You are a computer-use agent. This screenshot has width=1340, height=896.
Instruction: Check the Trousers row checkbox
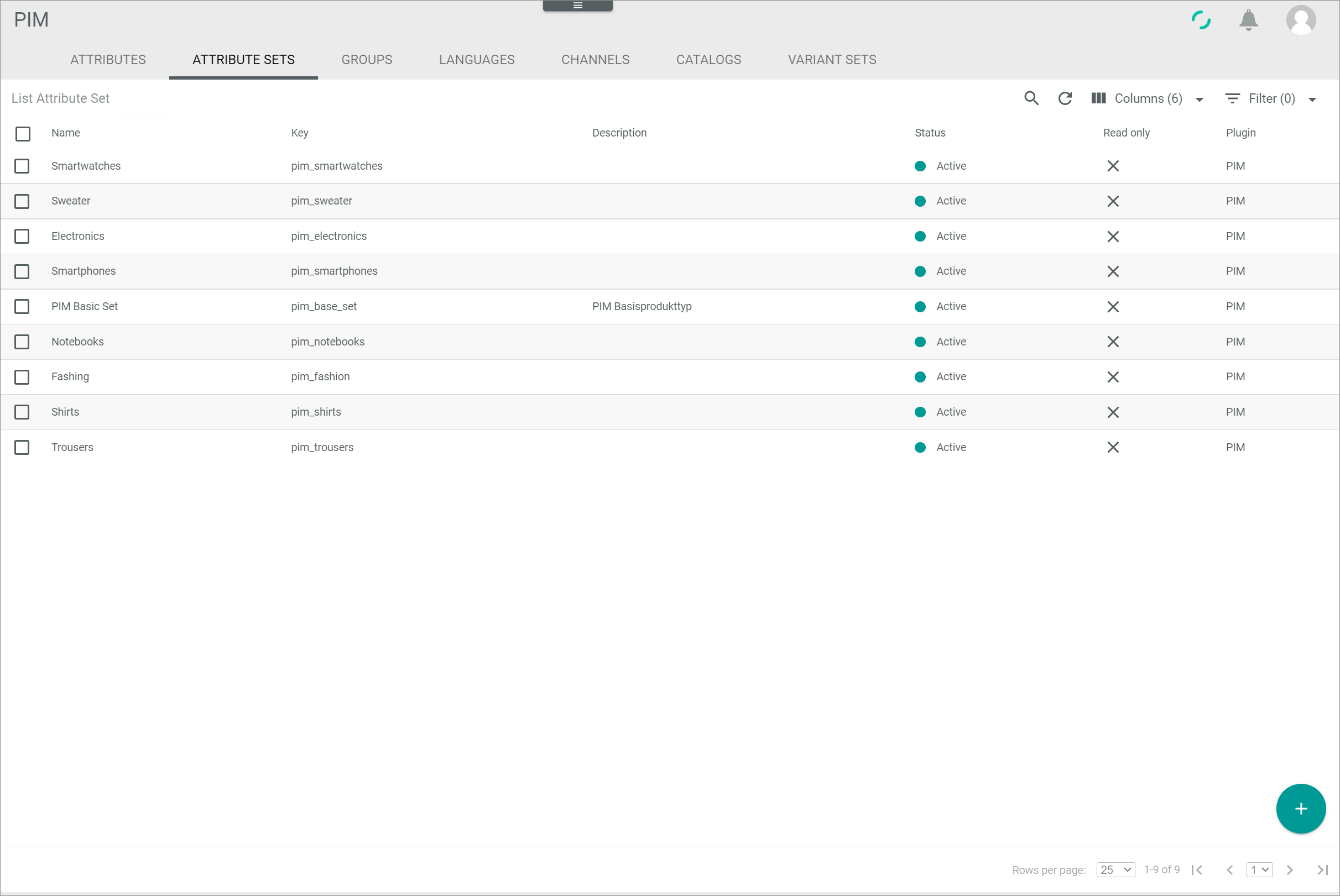point(22,447)
